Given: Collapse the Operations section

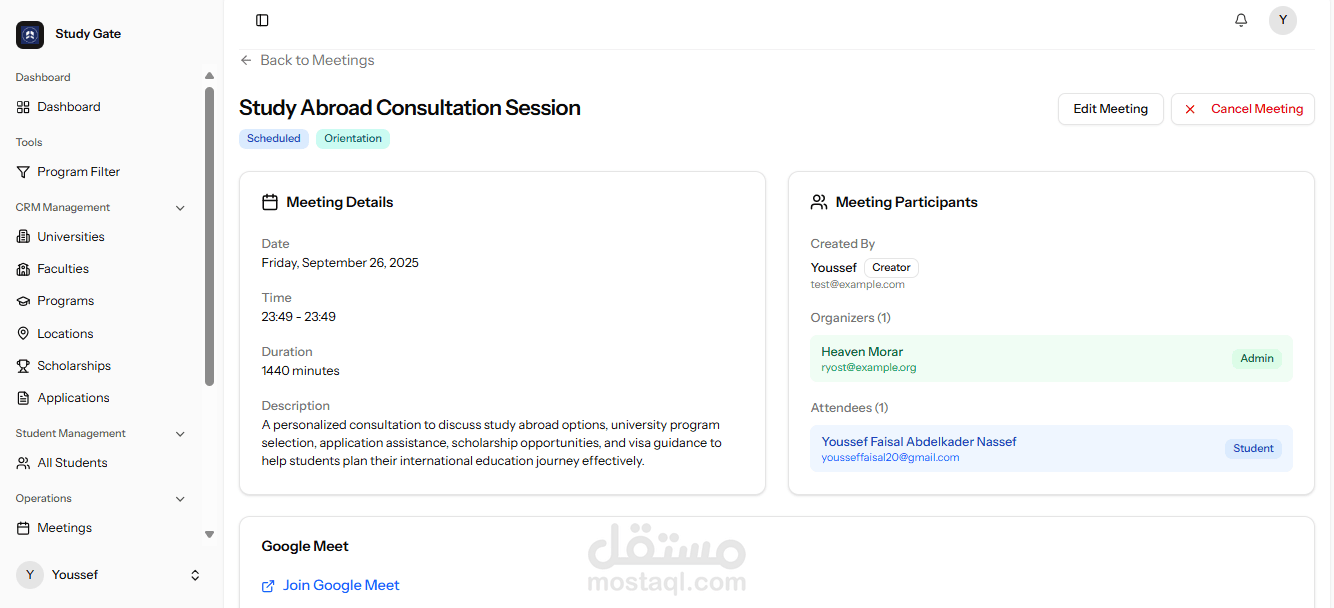Looking at the screenshot, I should (x=180, y=499).
